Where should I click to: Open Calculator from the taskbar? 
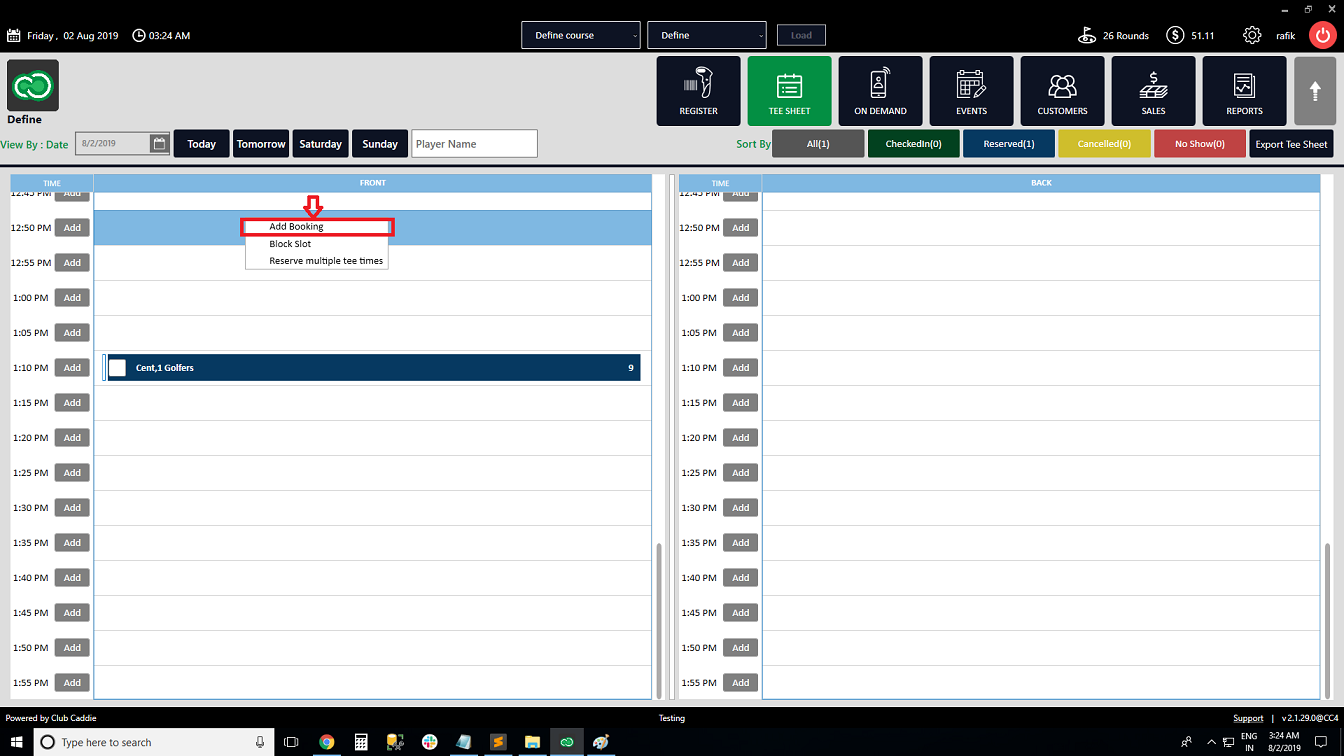[x=361, y=742]
